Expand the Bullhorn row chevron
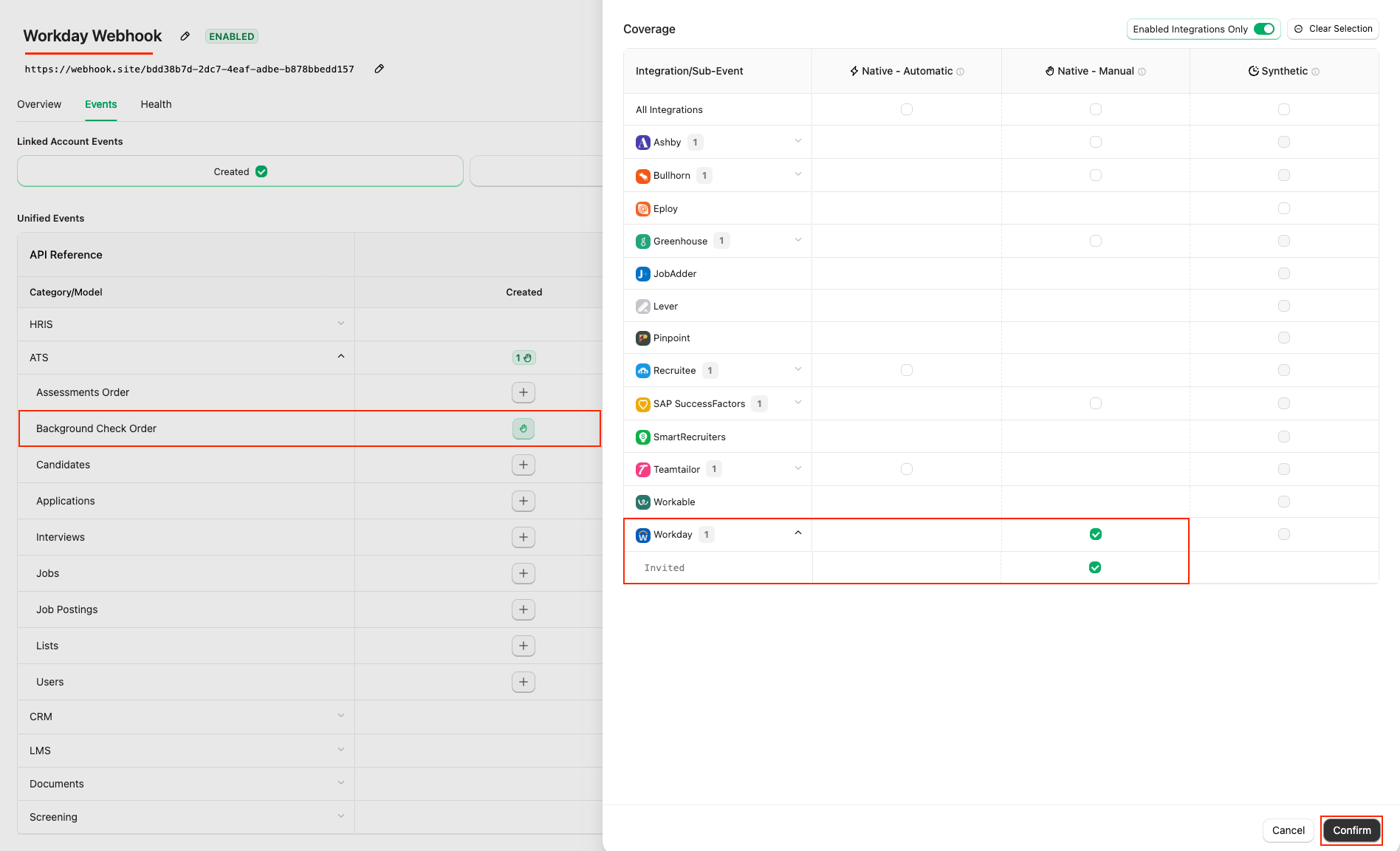 pyautogui.click(x=798, y=174)
